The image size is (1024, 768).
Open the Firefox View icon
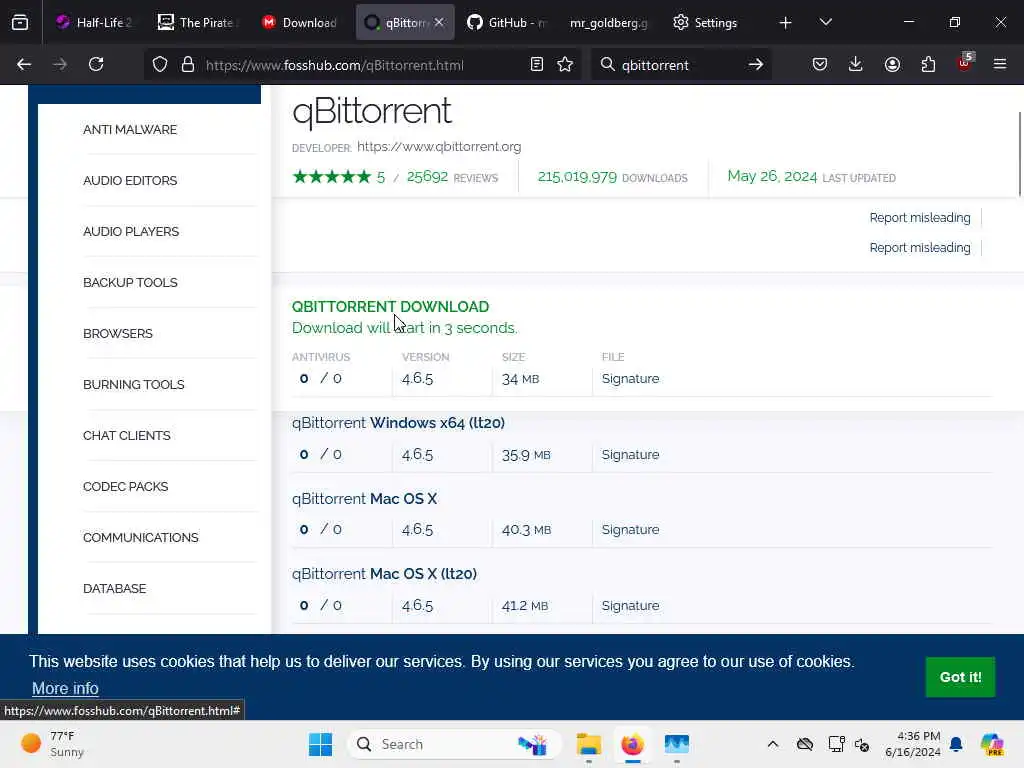(x=20, y=22)
